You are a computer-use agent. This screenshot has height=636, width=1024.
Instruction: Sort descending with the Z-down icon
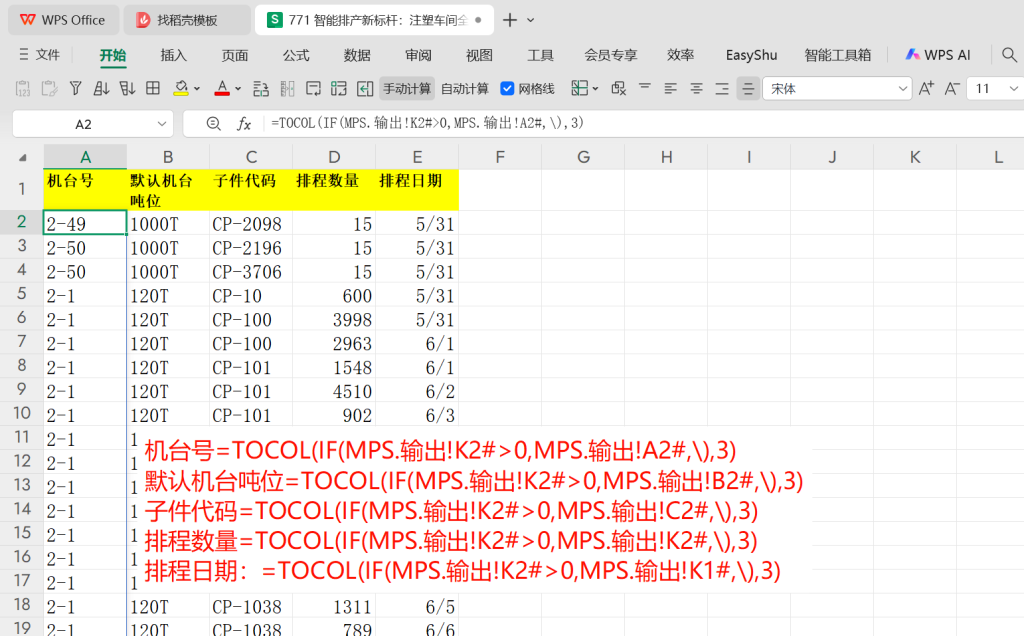click(127, 89)
